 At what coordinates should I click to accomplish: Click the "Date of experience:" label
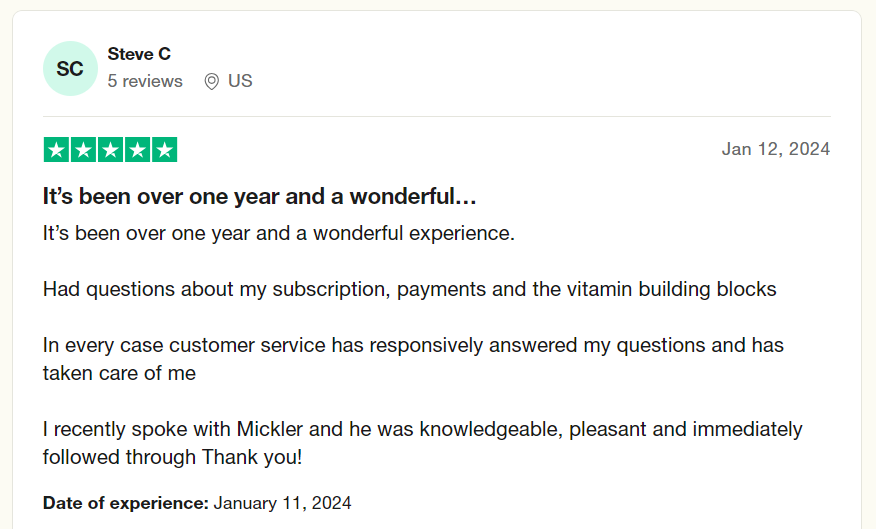pos(125,503)
